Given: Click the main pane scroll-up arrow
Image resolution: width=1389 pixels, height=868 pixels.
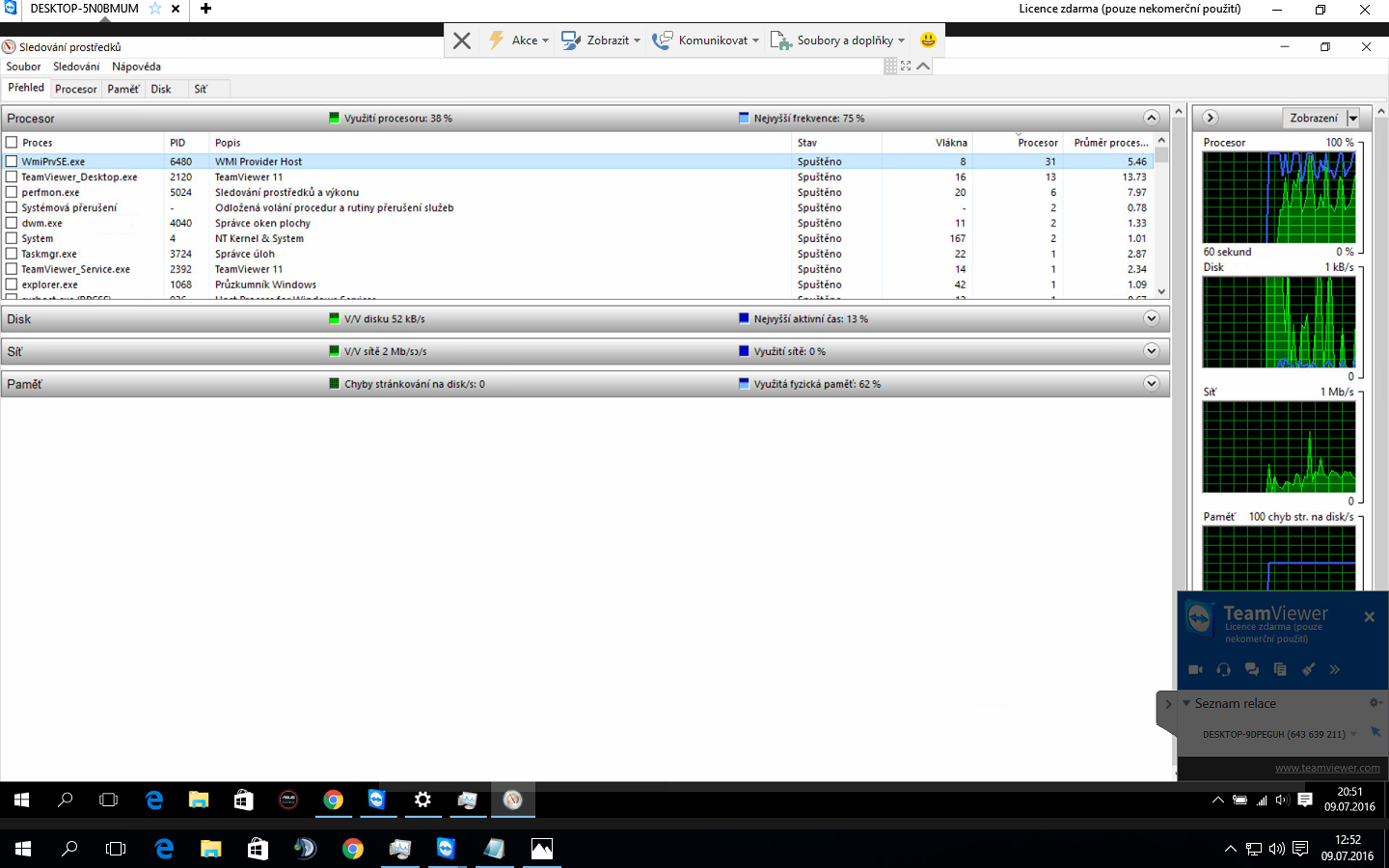Looking at the screenshot, I should (x=1179, y=112).
